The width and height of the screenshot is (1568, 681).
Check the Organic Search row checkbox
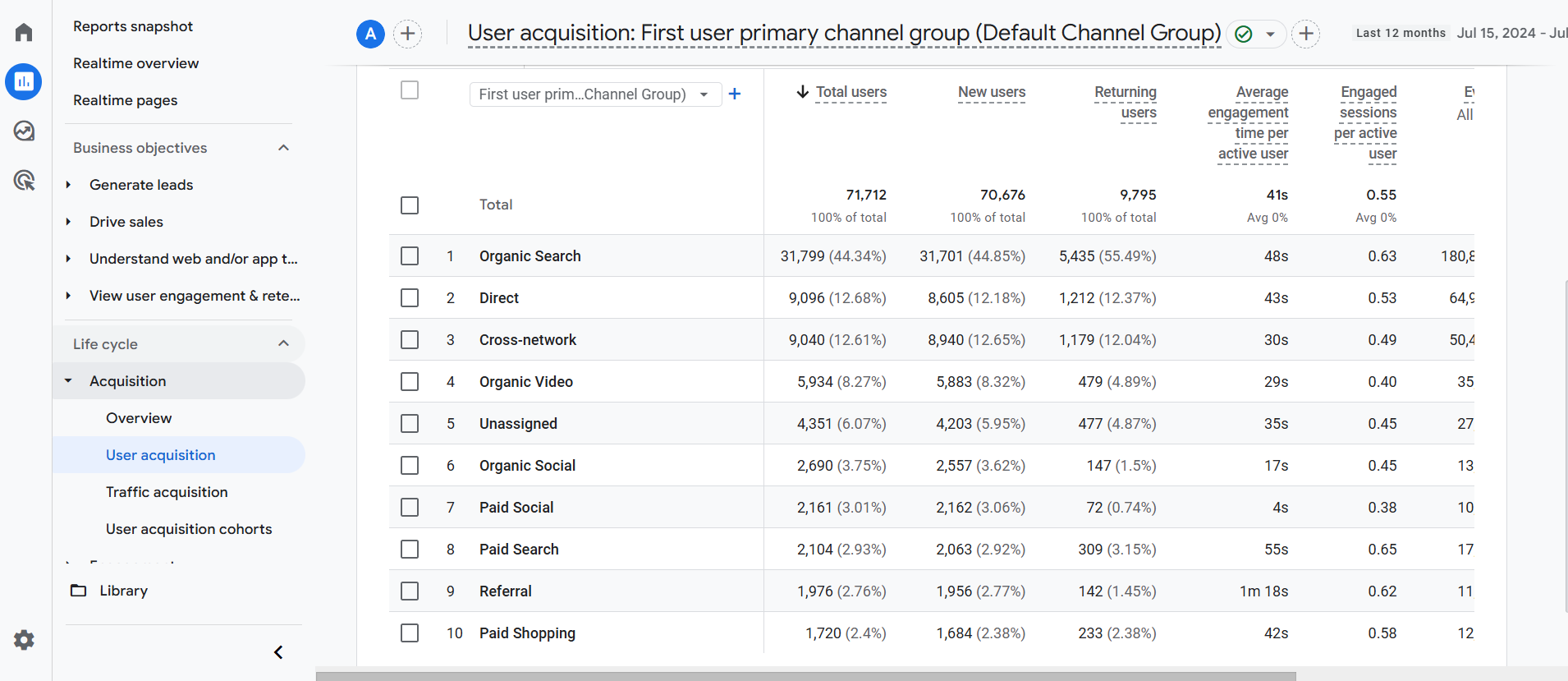click(x=410, y=256)
